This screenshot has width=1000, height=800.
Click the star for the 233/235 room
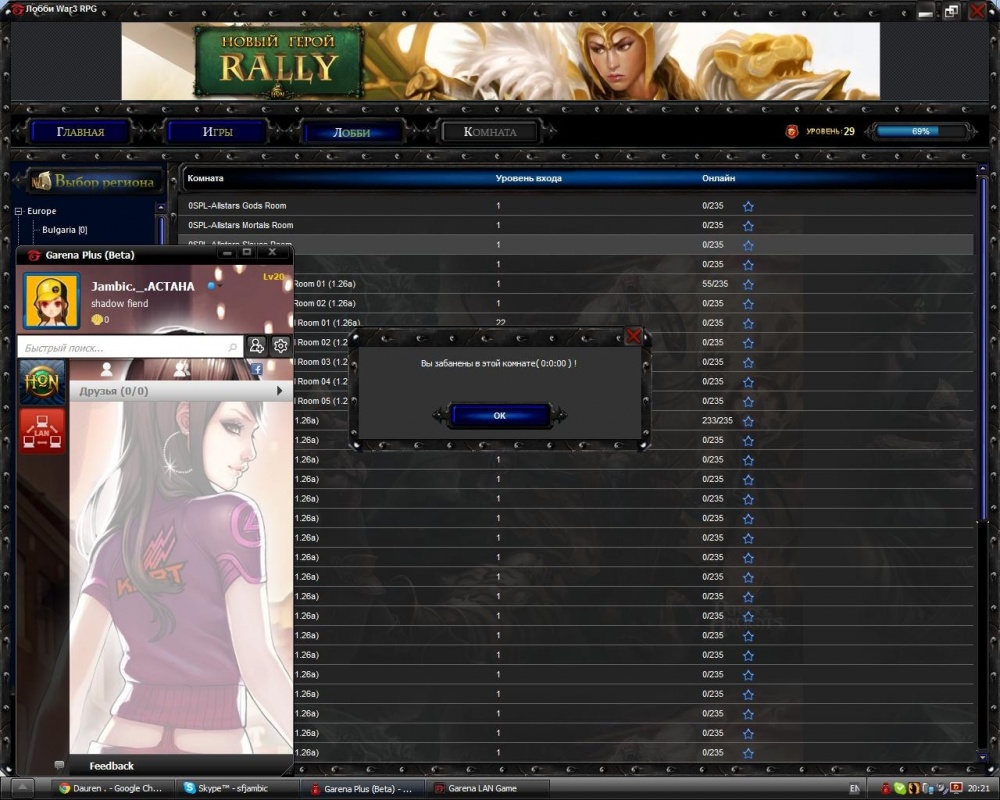(748, 421)
